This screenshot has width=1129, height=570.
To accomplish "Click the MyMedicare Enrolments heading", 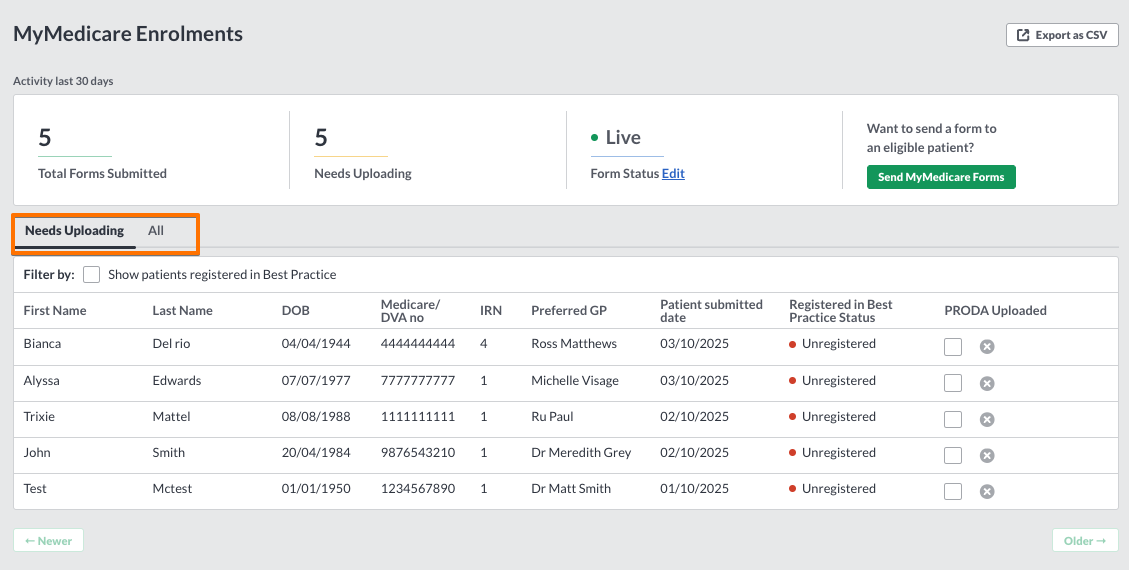I will coord(128,34).
